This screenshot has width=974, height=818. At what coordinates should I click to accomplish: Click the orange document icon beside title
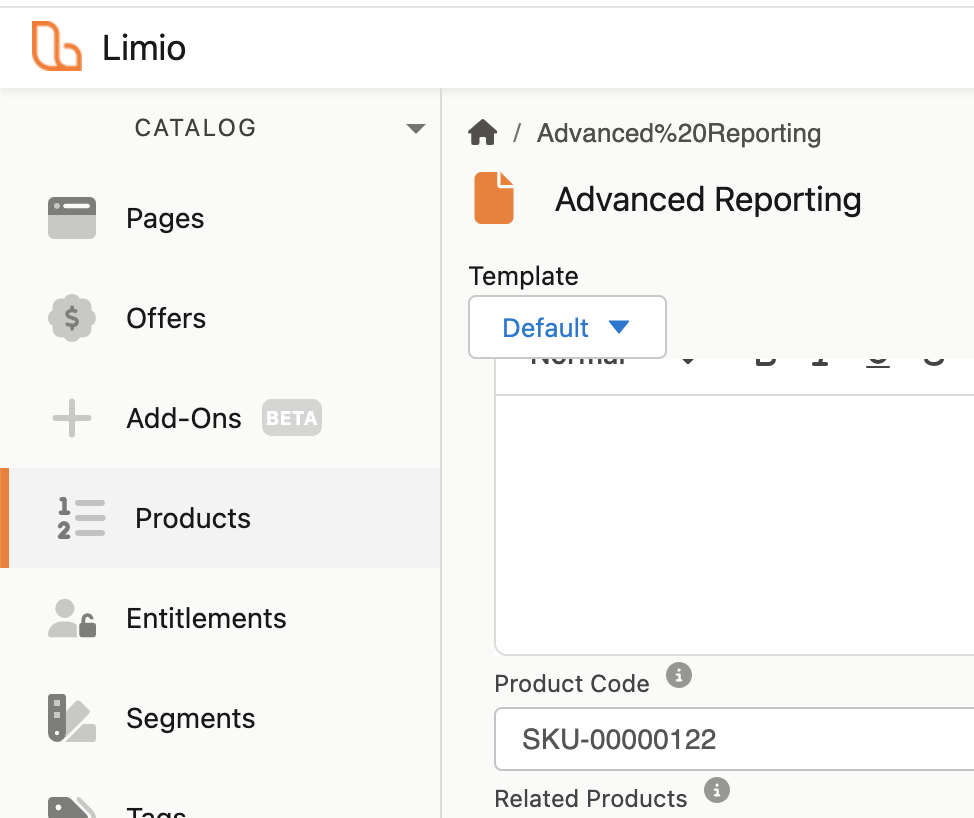pyautogui.click(x=494, y=198)
